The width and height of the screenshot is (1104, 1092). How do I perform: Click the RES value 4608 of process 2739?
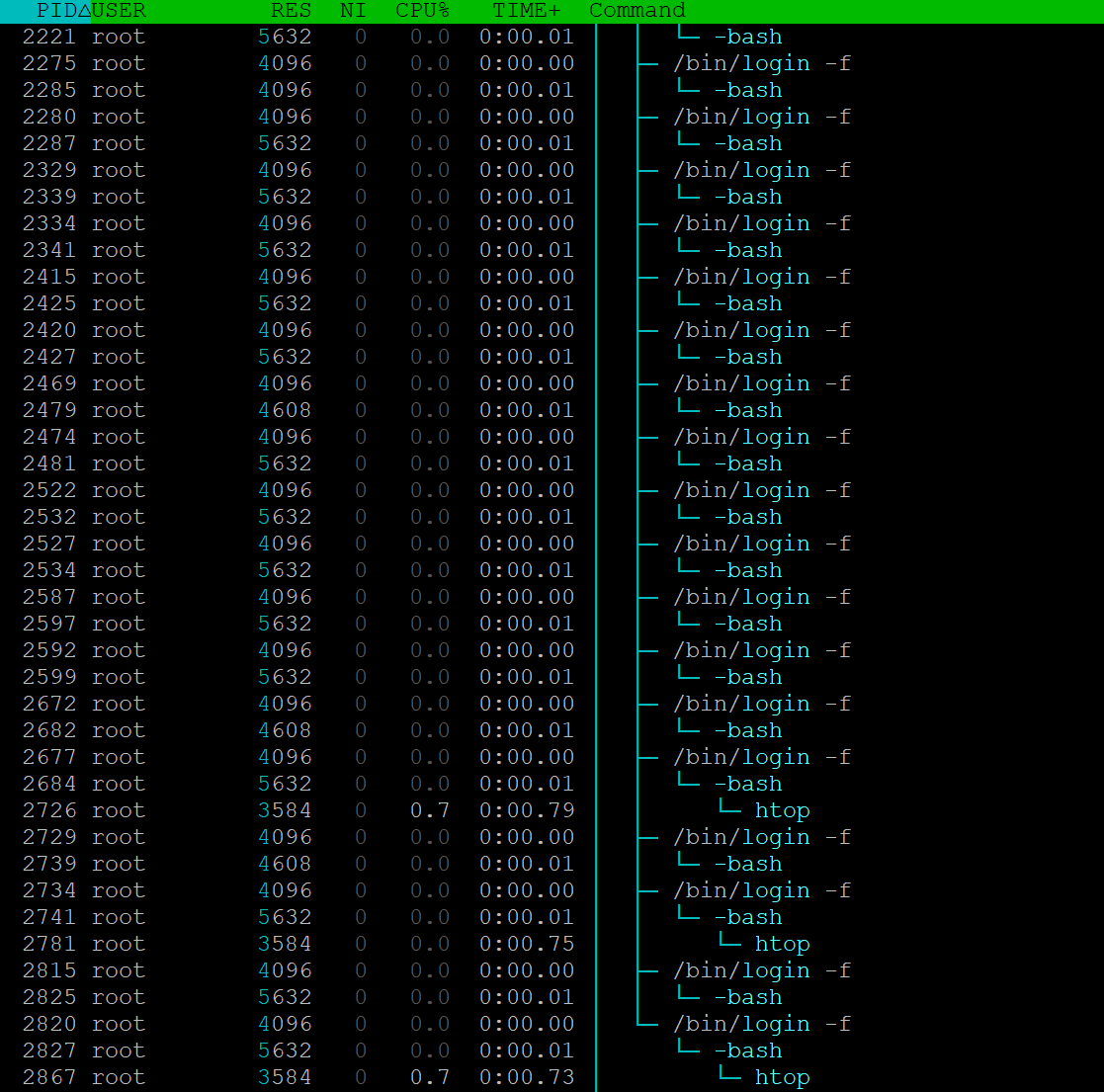(284, 863)
